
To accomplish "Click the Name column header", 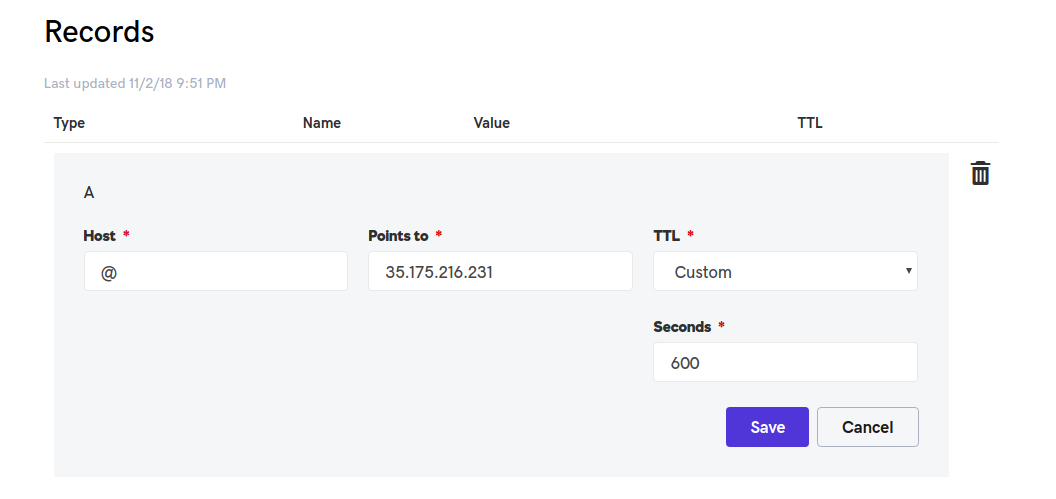I will [322, 123].
